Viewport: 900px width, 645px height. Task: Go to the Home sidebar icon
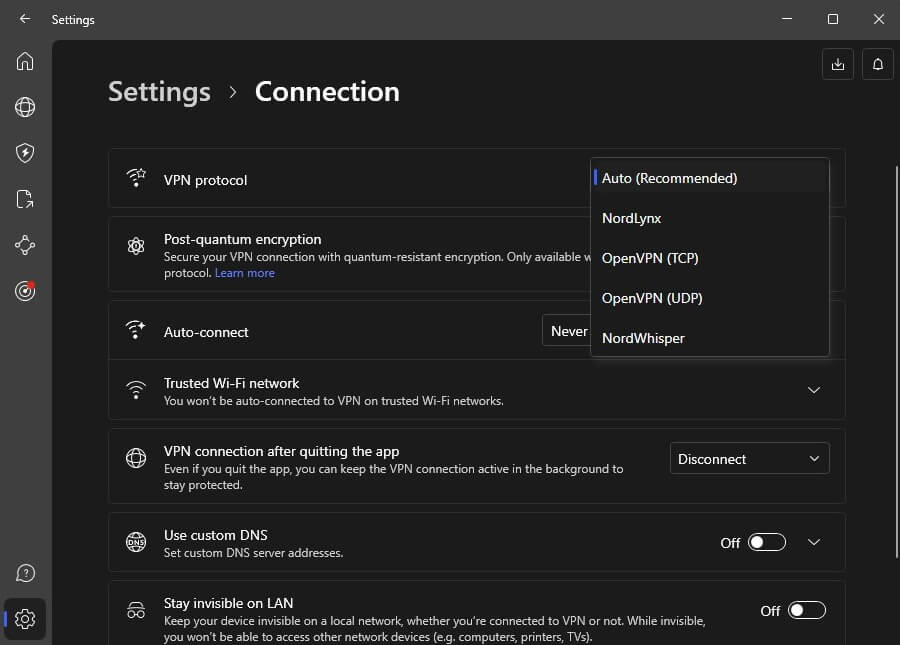[25, 61]
